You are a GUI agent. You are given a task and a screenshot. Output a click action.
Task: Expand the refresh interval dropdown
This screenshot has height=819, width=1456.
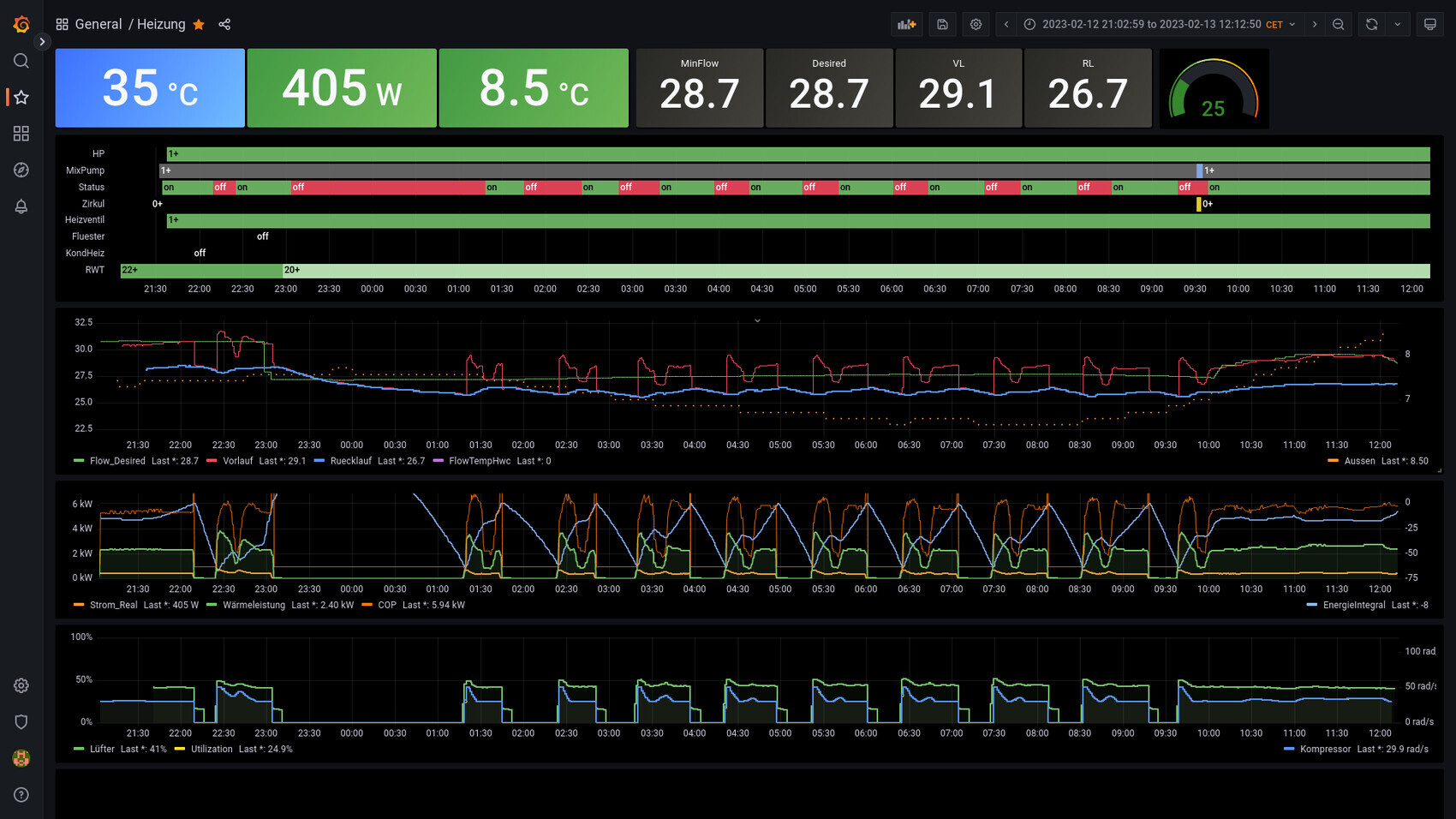[x=1397, y=25]
